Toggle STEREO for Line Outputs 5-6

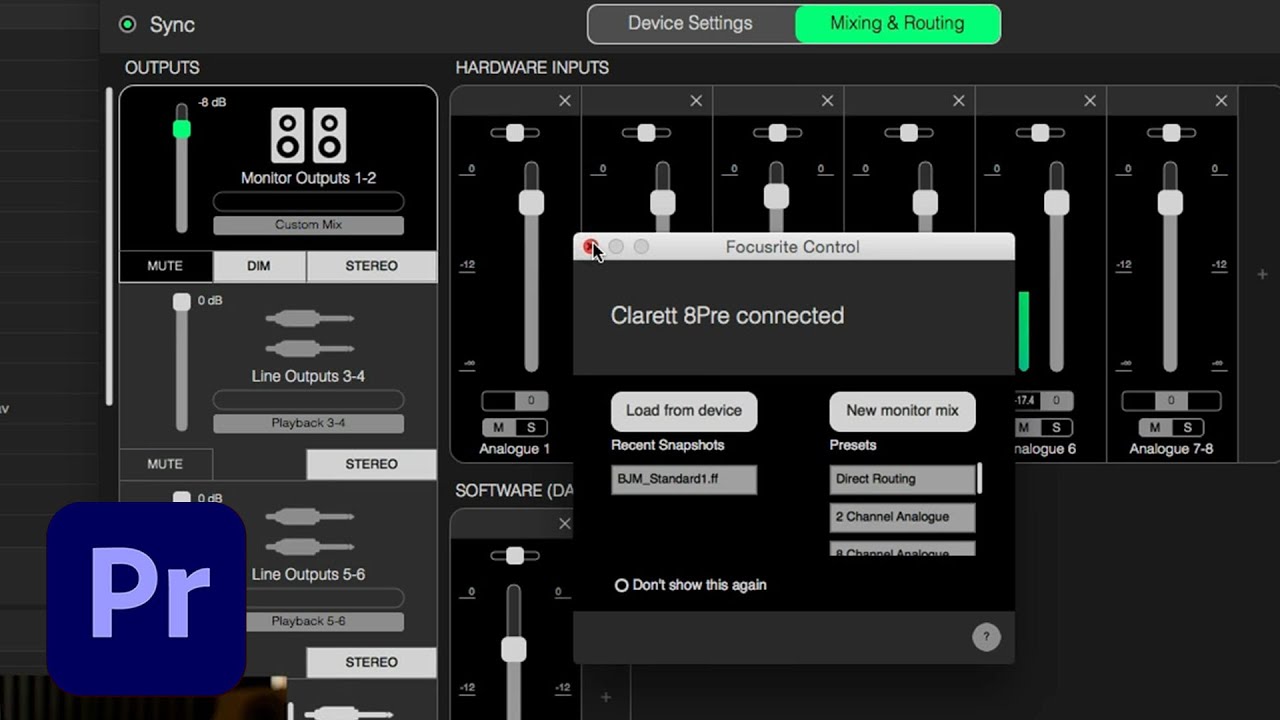coord(371,662)
